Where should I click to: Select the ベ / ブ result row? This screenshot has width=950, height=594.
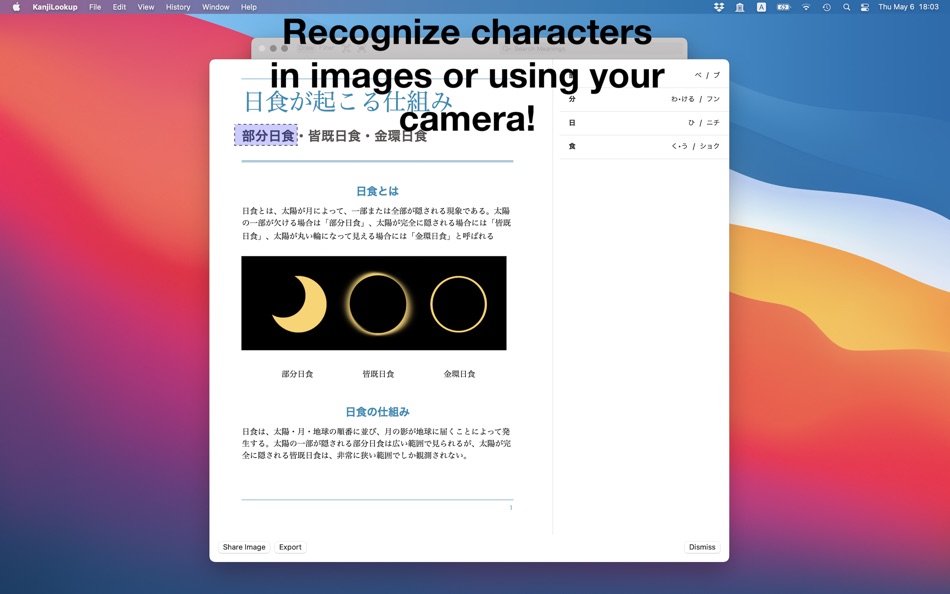pos(643,75)
